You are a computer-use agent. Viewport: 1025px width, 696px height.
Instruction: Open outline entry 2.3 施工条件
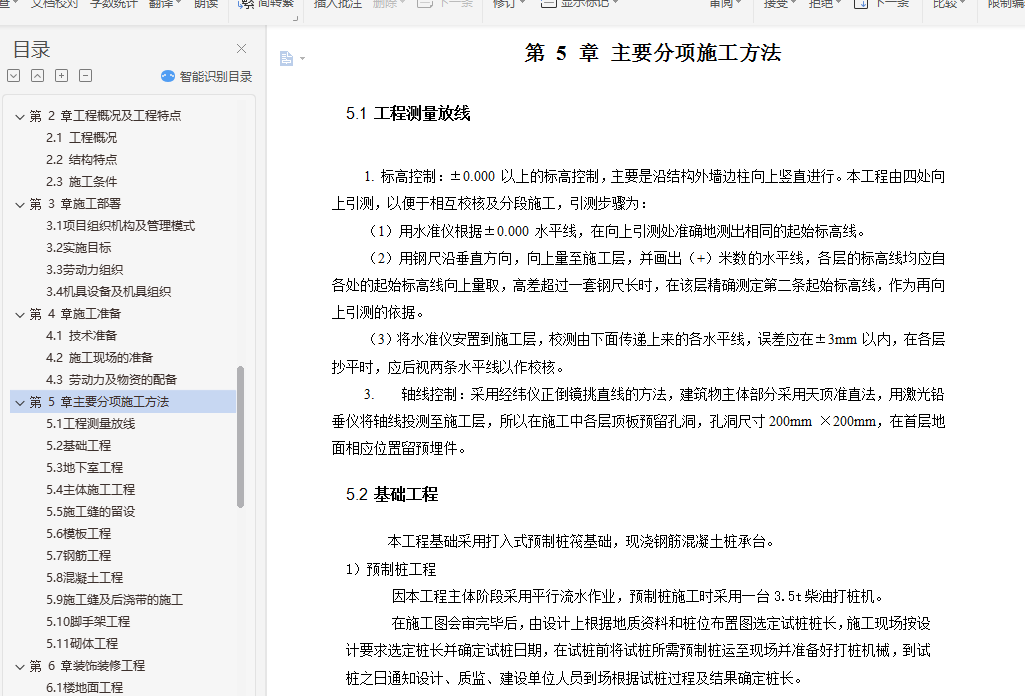tap(82, 182)
